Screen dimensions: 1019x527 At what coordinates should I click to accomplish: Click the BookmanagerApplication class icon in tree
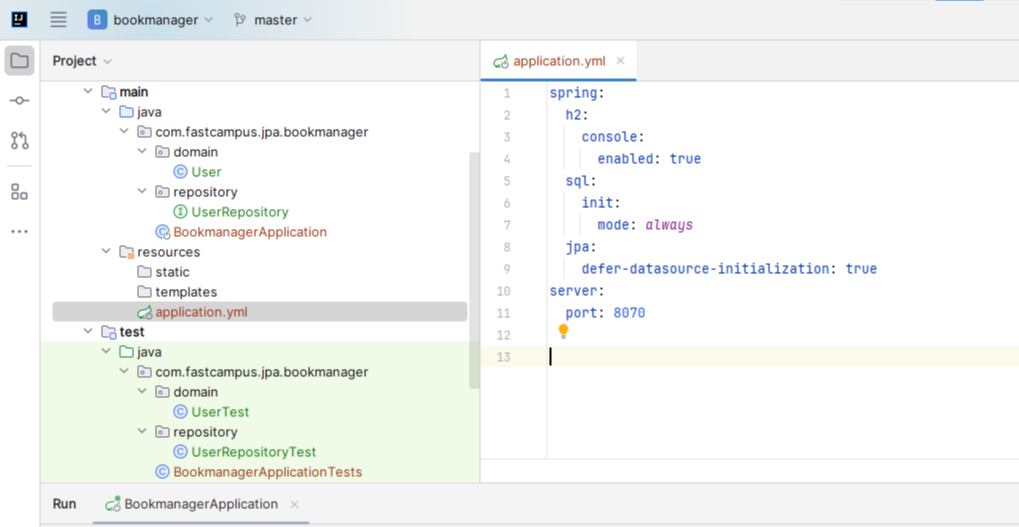pos(162,232)
